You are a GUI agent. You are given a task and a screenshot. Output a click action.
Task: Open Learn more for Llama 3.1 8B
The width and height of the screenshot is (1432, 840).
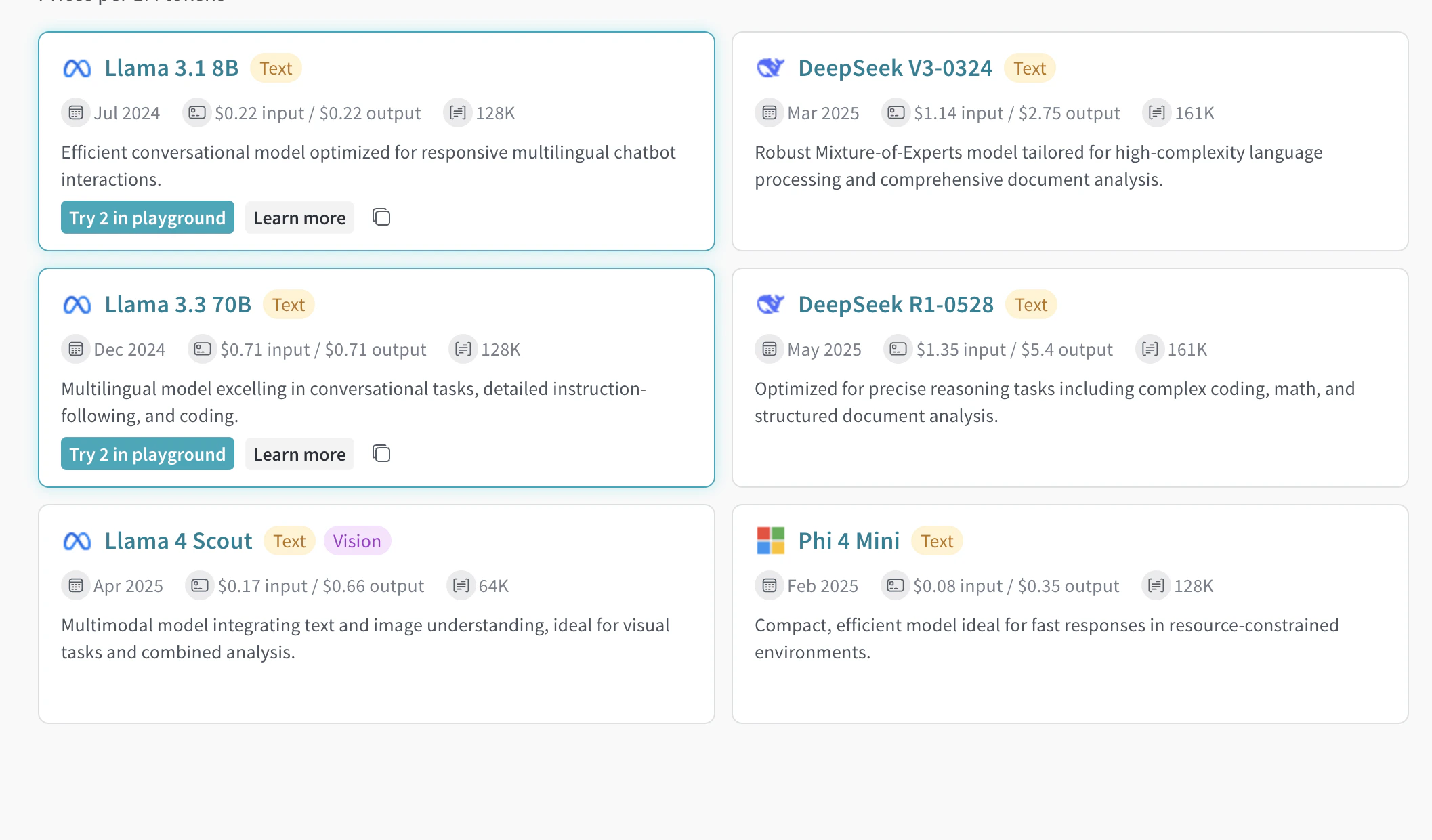coord(299,218)
